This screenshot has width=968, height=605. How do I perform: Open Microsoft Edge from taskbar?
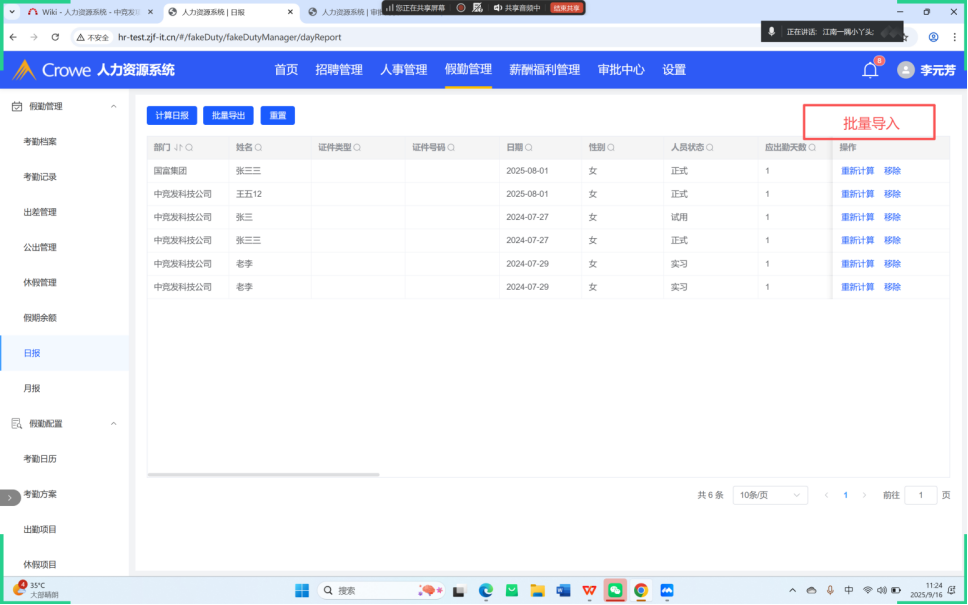(x=486, y=591)
